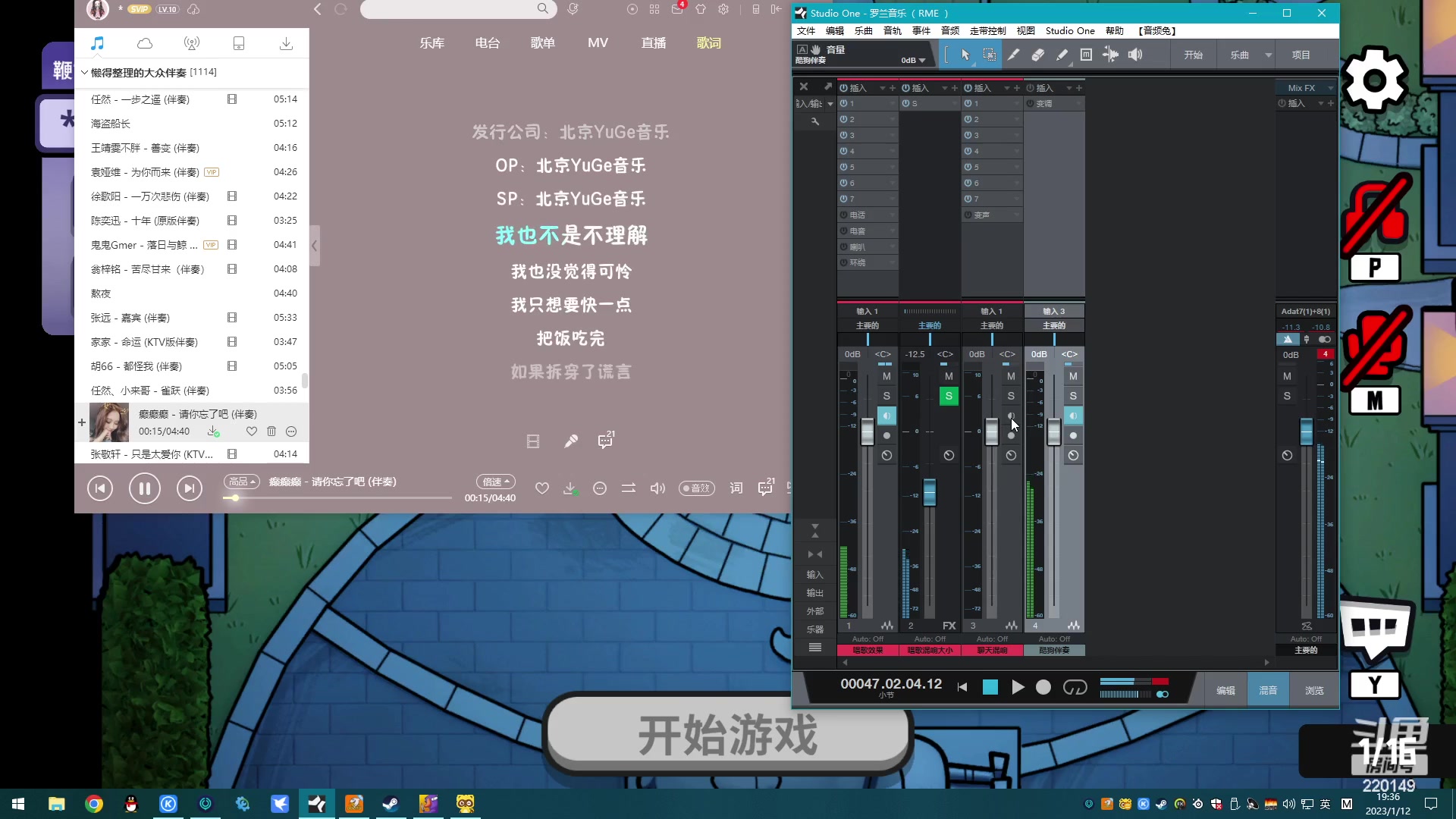Open player volume speaker icon
This screenshot has width=1456, height=819.
(x=657, y=488)
